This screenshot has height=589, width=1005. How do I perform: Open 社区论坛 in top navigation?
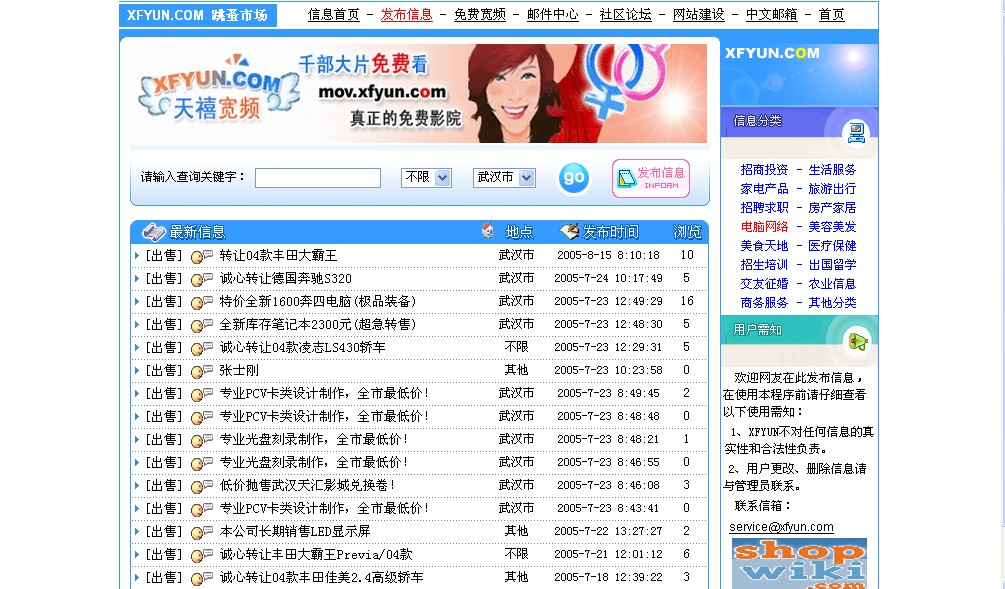click(626, 15)
